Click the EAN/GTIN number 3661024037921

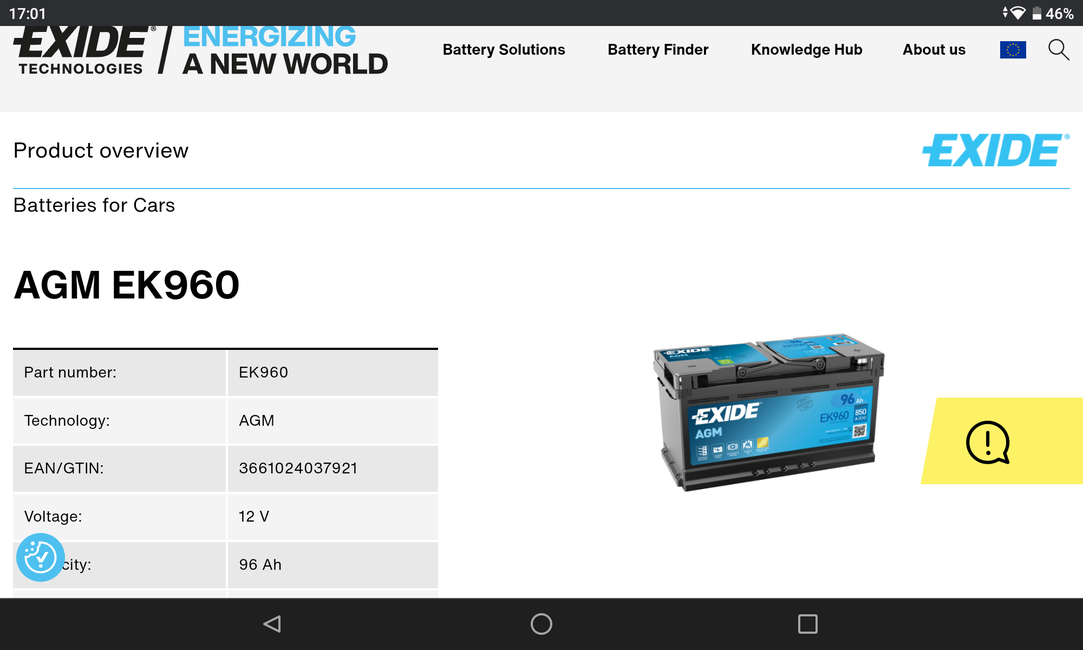[298, 468]
